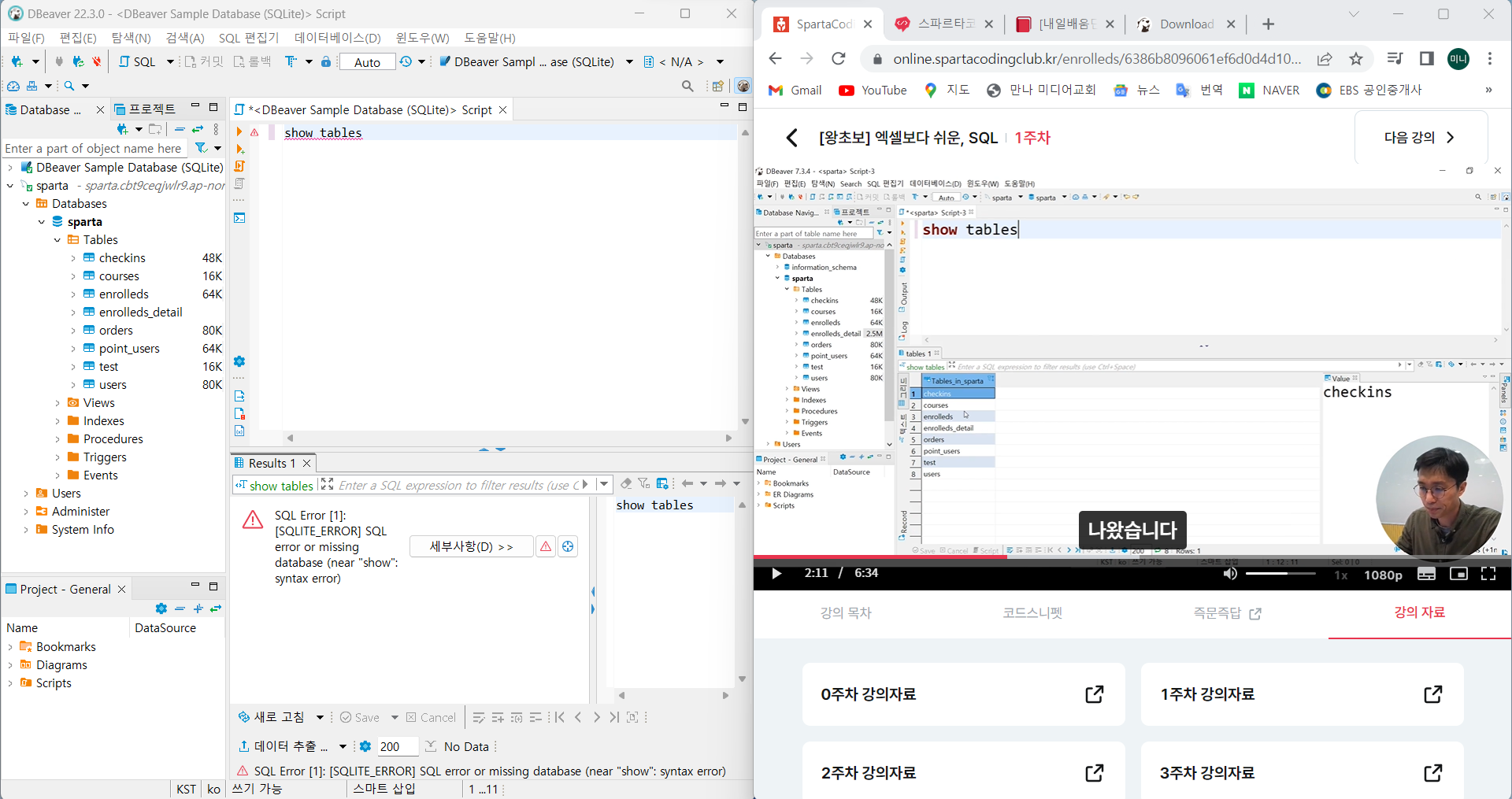This screenshot has height=799, width=1512.
Task: Mute the video with speaker icon
Action: 1230,574
